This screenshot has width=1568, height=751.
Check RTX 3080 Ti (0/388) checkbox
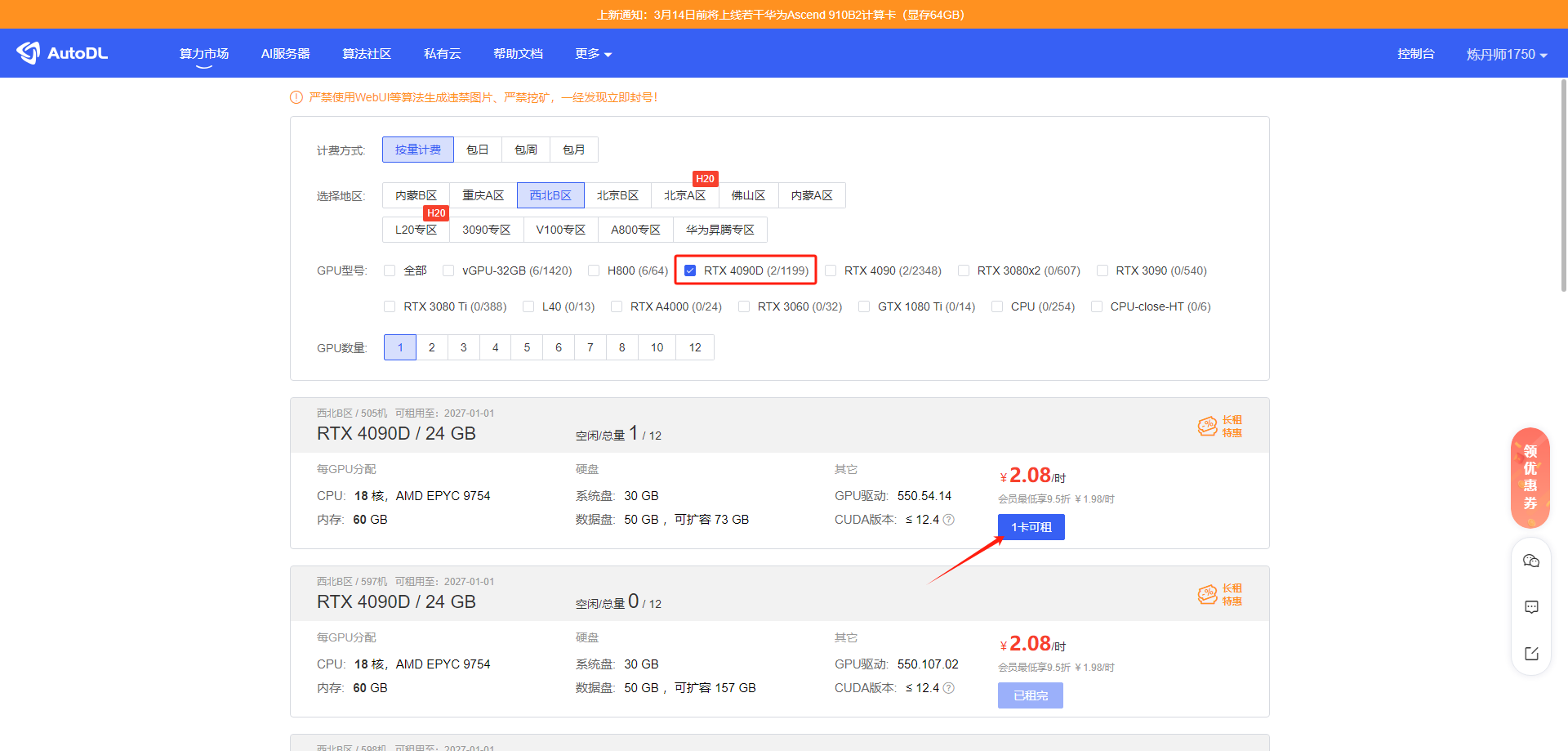coord(390,306)
